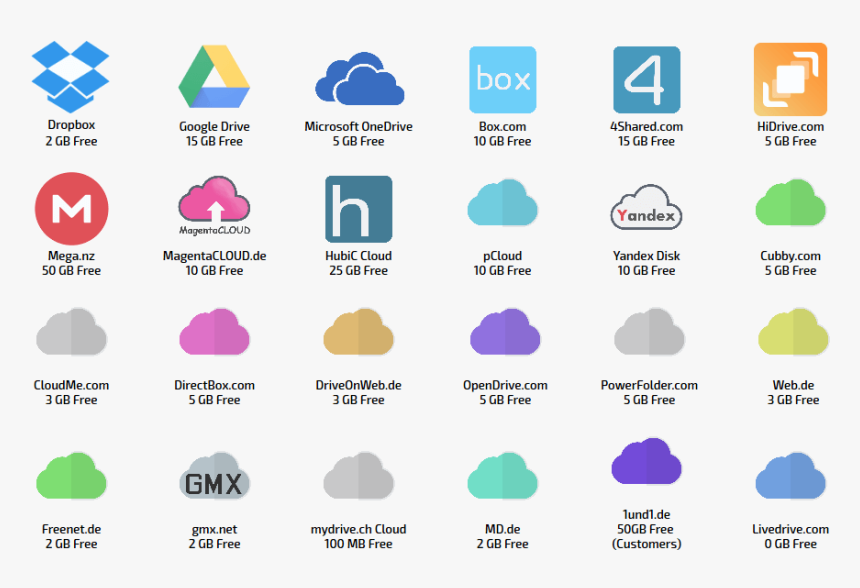
Task: Select the pCloud name text
Action: [x=502, y=256]
